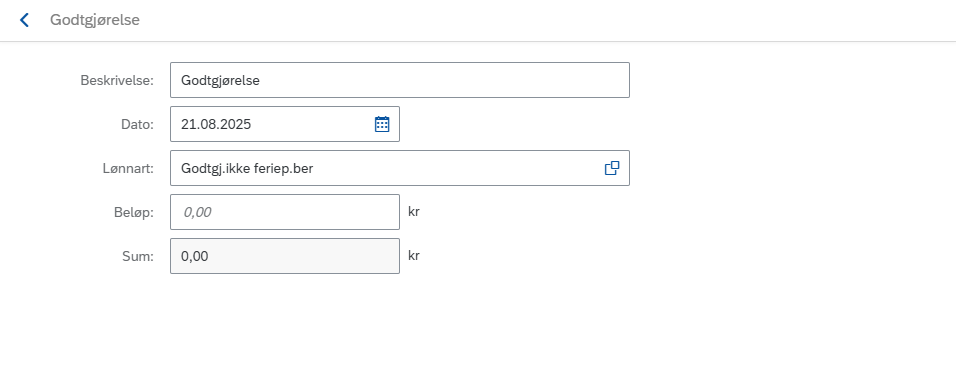956x371 pixels.
Task: Go back using the header arrow
Action: coord(24,20)
